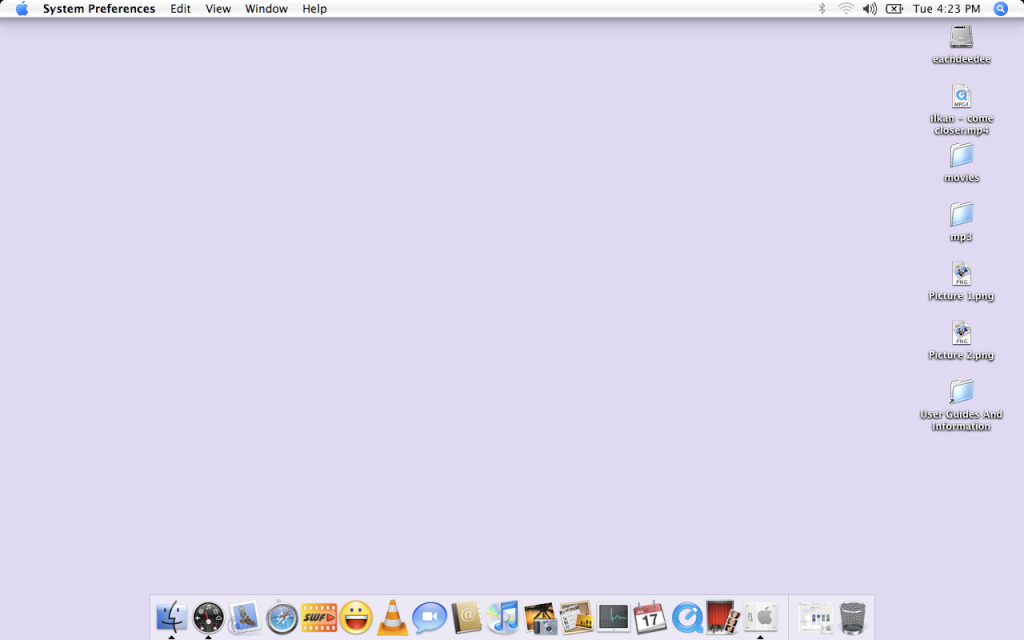1024x640 pixels.
Task: Open Address Book in dock
Action: (467, 617)
